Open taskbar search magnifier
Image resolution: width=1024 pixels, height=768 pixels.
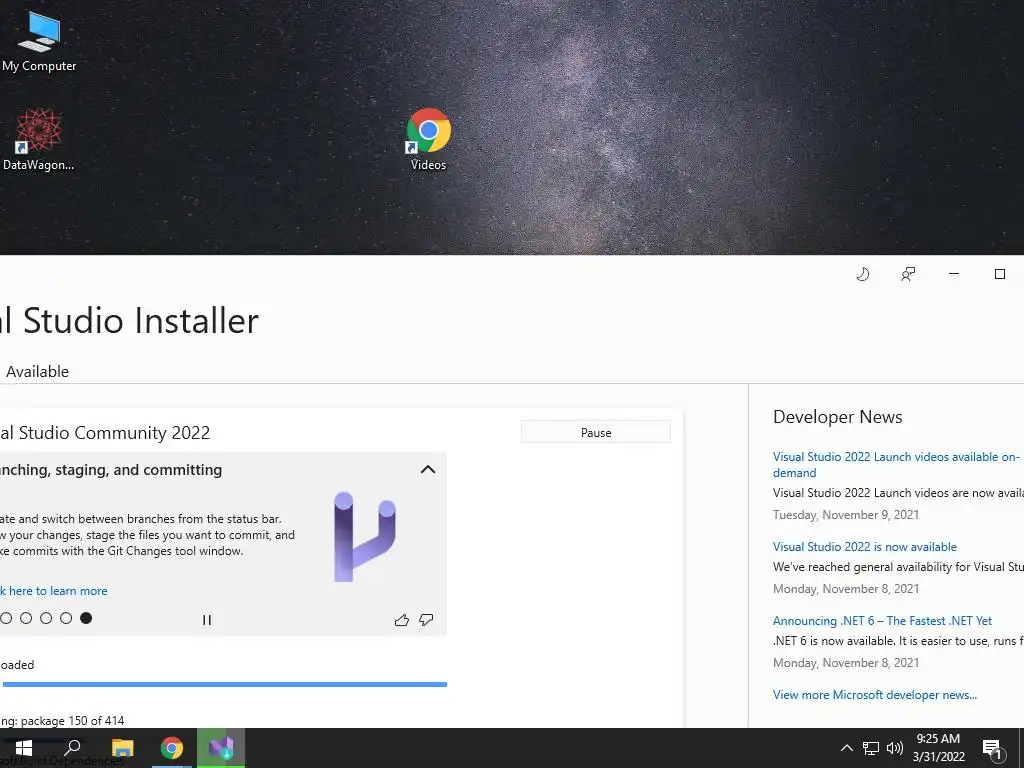(x=72, y=747)
